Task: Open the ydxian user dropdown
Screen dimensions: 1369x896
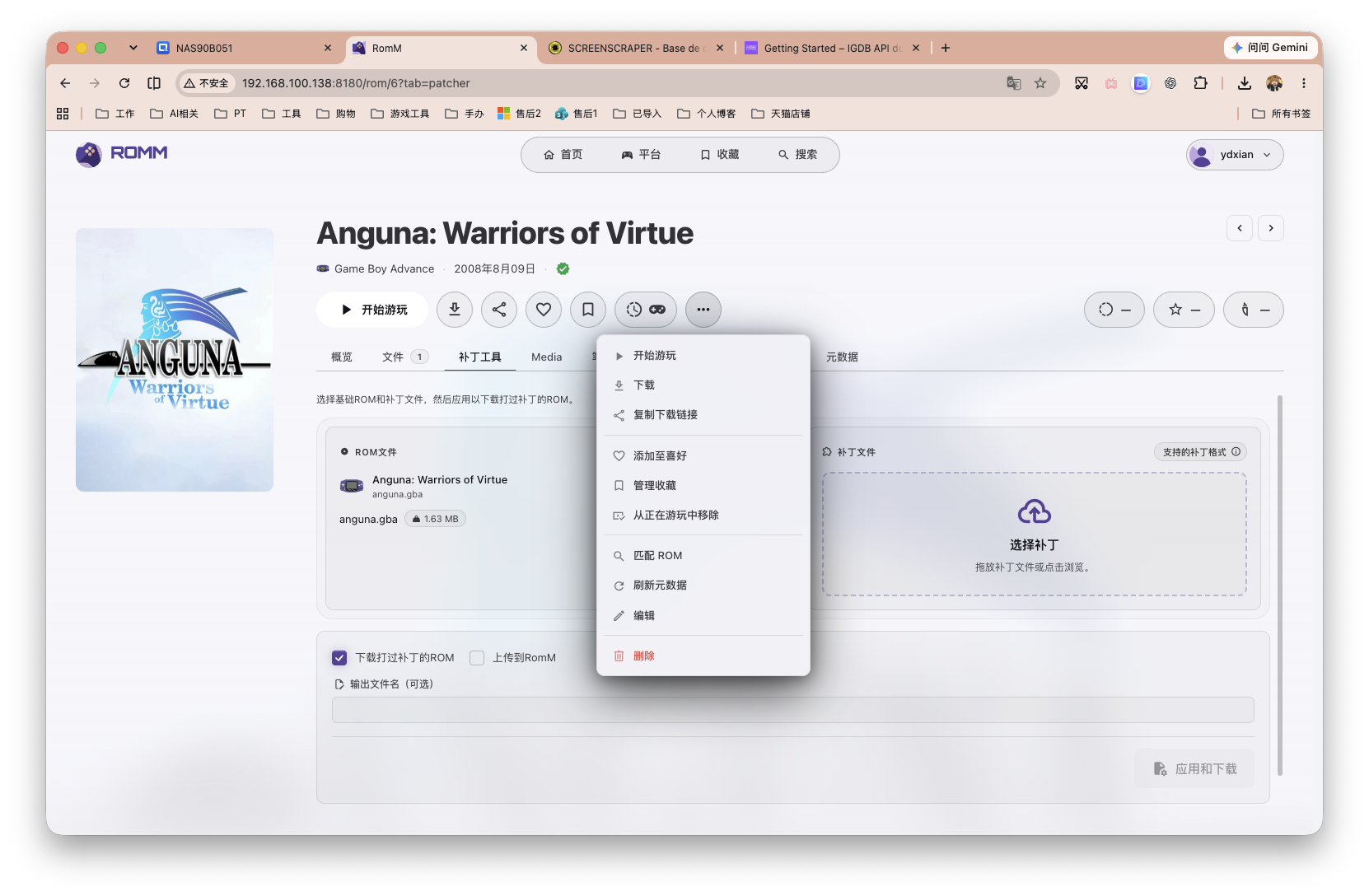Action: (1235, 155)
